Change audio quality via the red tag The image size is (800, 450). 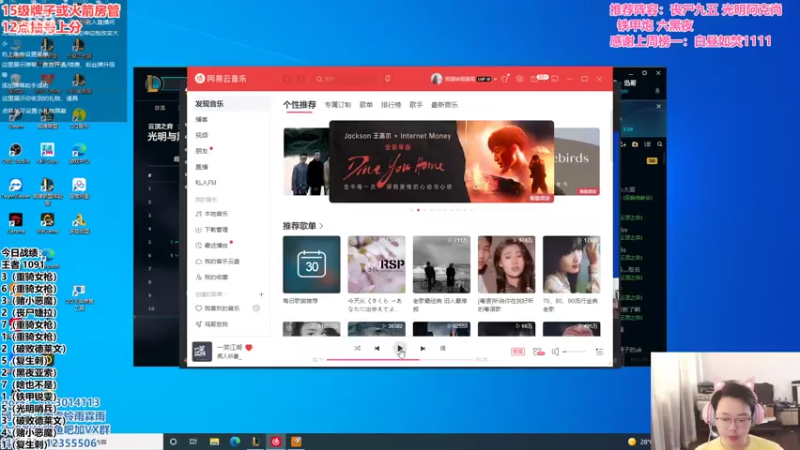coord(518,352)
